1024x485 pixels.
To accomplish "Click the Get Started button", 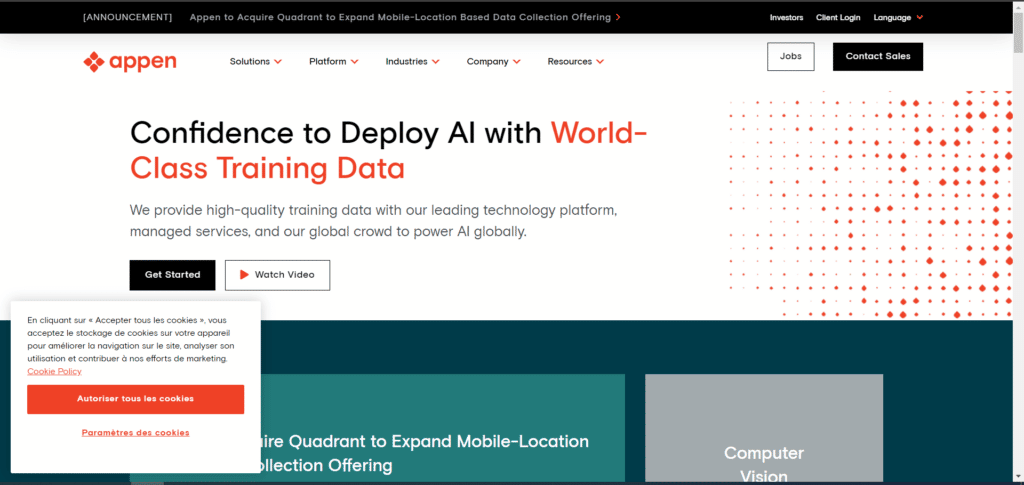I will tap(172, 275).
